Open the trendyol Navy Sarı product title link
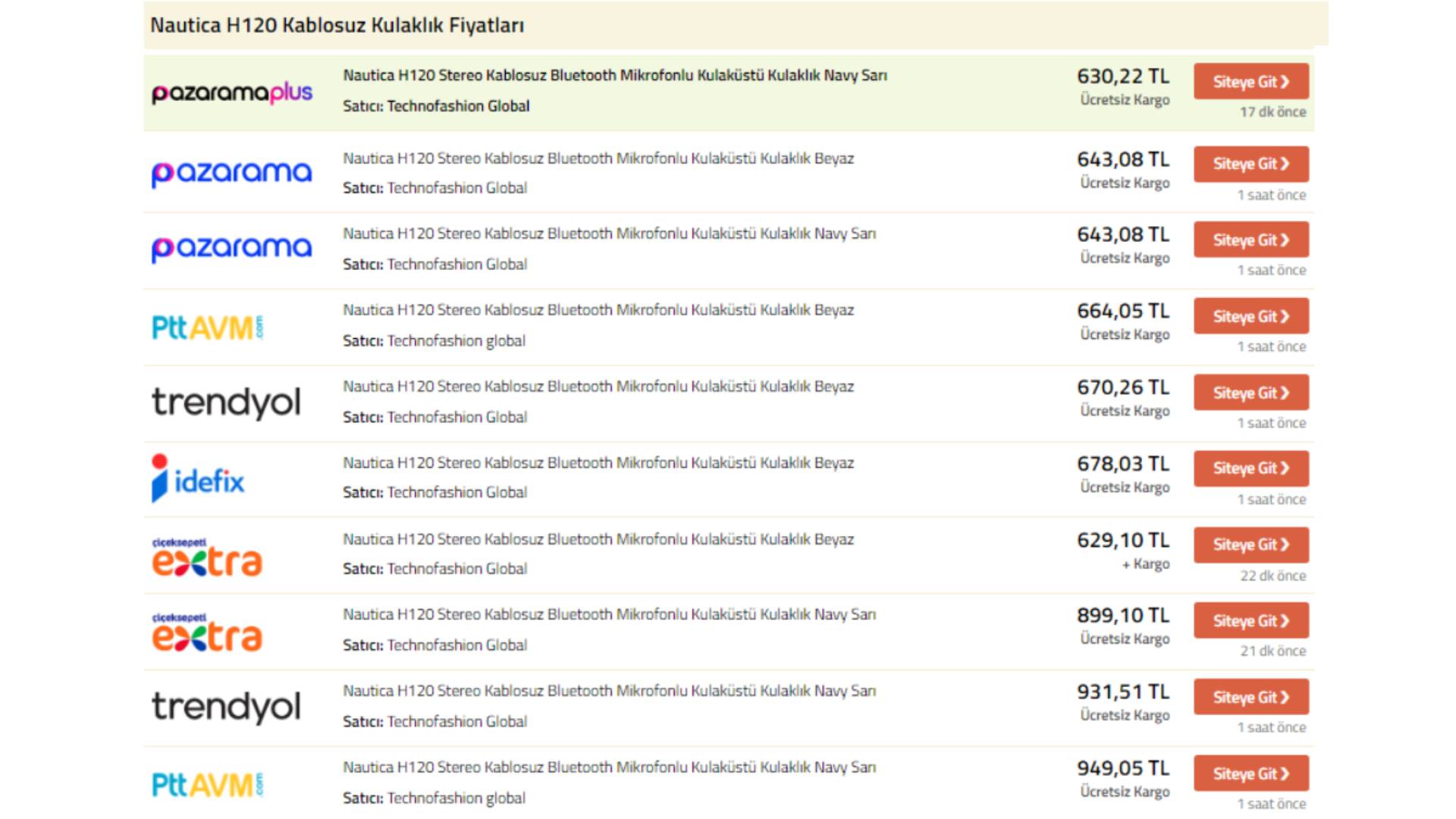 click(x=609, y=691)
